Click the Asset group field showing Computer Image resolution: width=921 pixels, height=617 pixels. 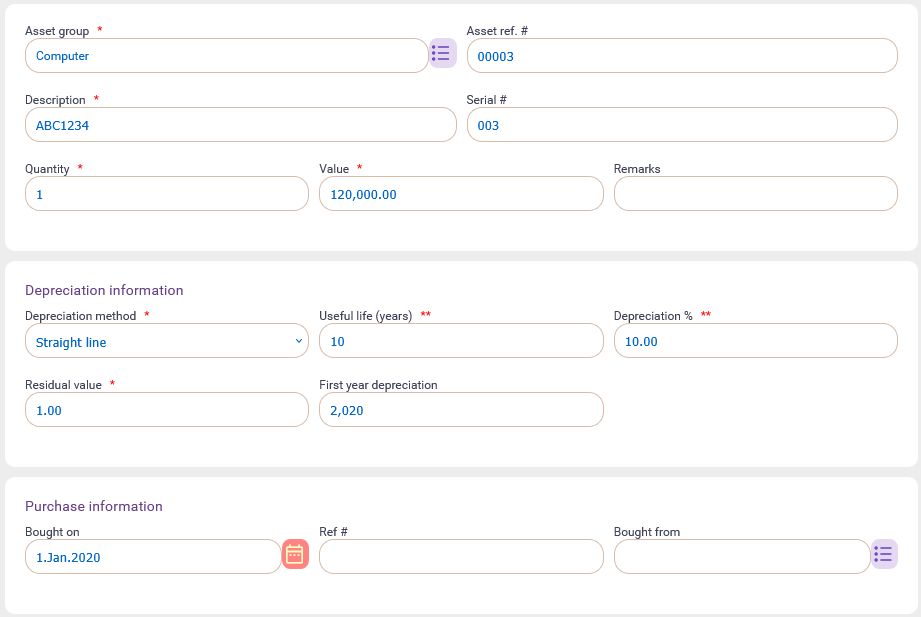click(x=227, y=56)
